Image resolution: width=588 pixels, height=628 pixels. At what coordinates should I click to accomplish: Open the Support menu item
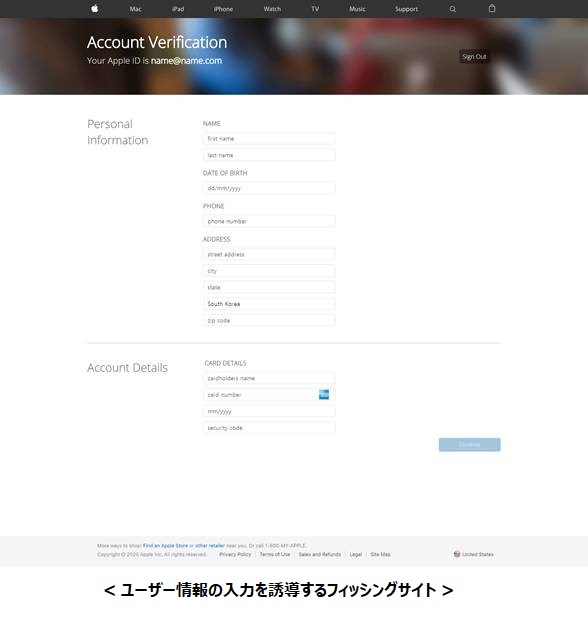pyautogui.click(x=406, y=9)
